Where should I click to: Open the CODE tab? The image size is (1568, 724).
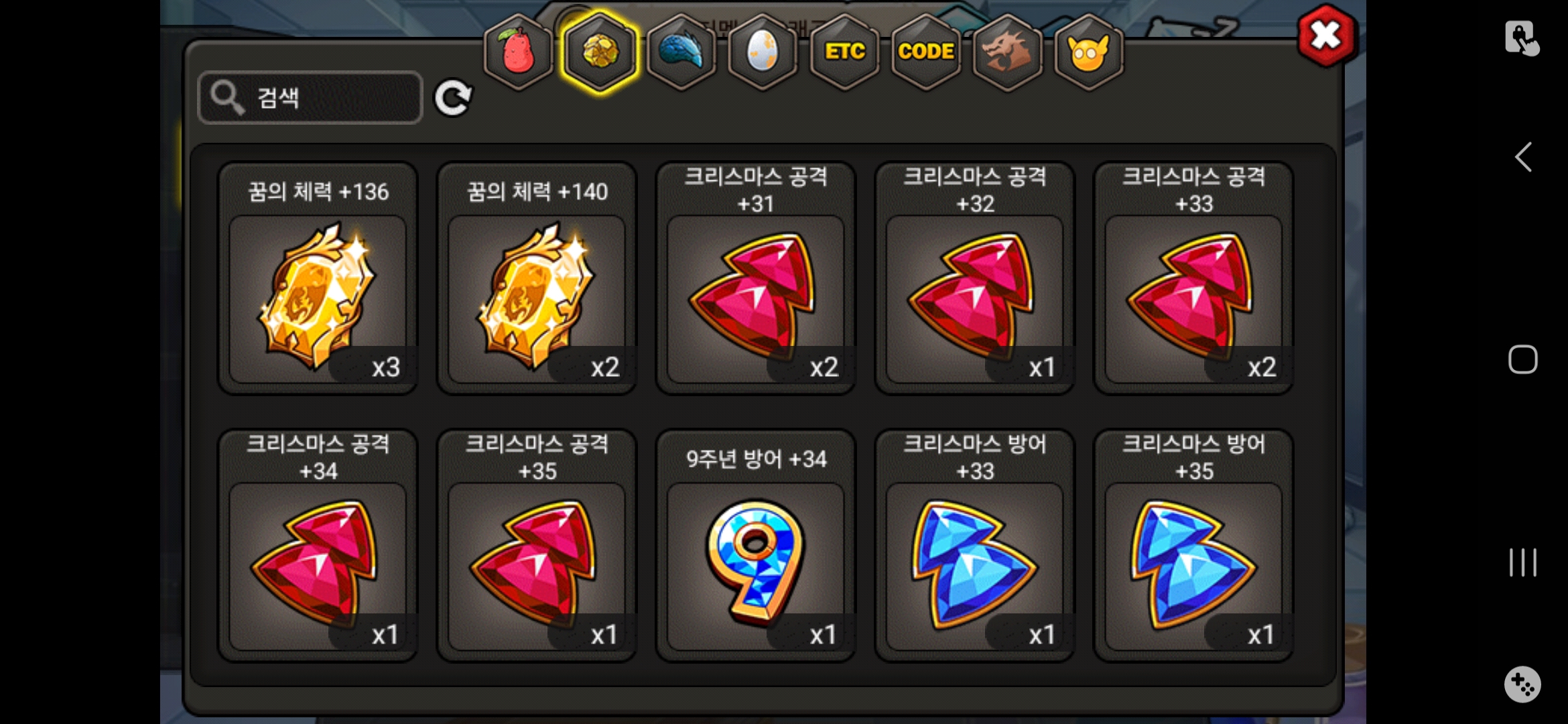[x=926, y=52]
